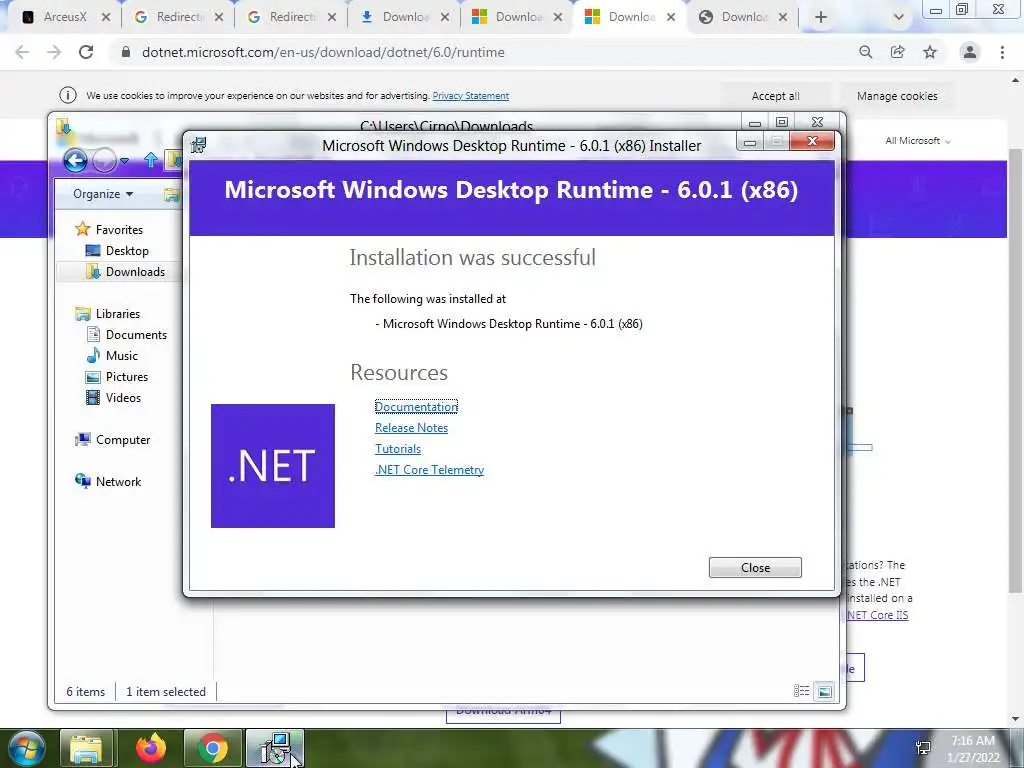Switch to Download tab with arrow icon
This screenshot has height=768, width=1024.
tap(404, 17)
